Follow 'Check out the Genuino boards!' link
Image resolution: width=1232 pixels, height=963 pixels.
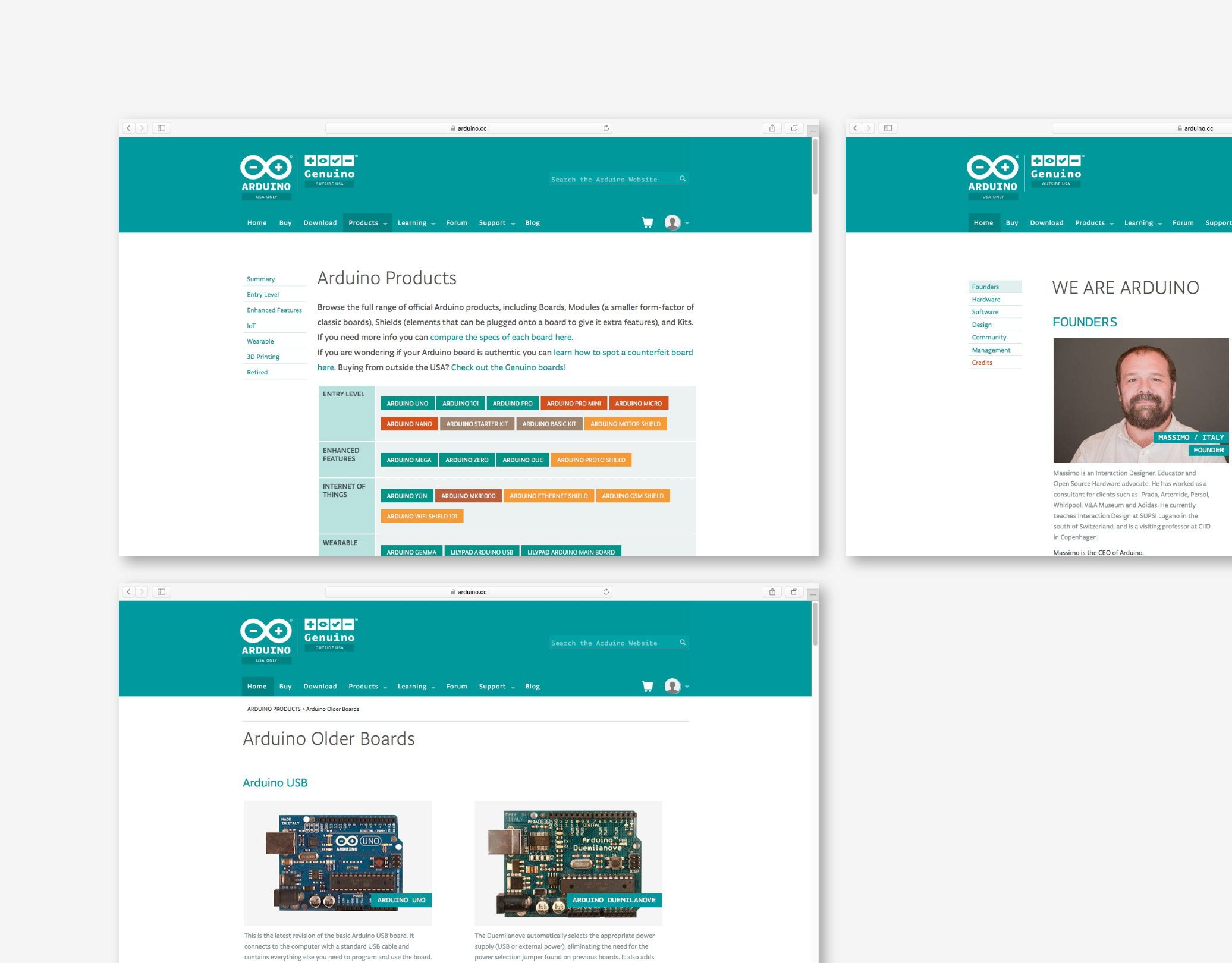[x=508, y=367]
